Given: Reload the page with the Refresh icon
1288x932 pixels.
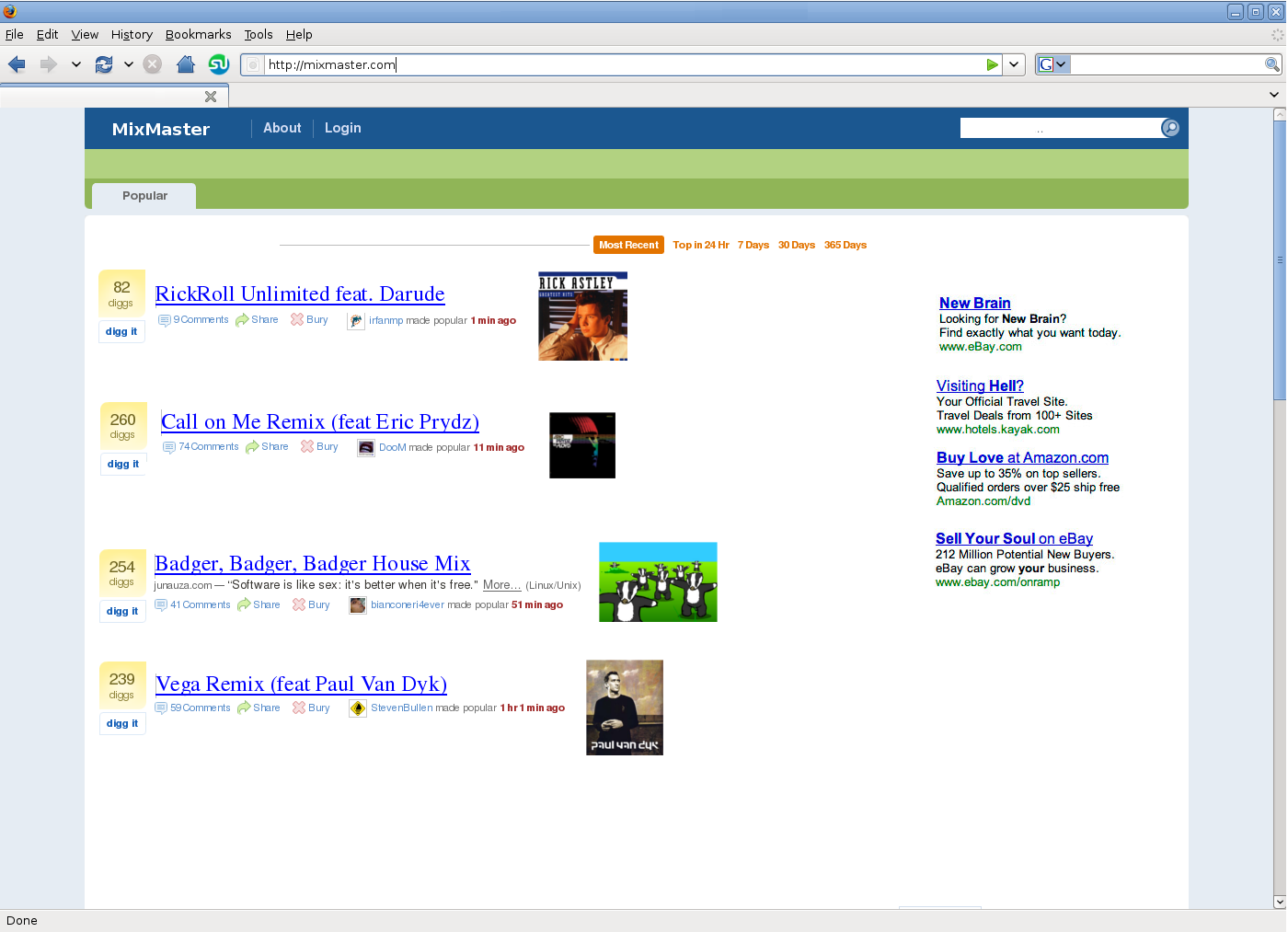Looking at the screenshot, I should 103,64.
